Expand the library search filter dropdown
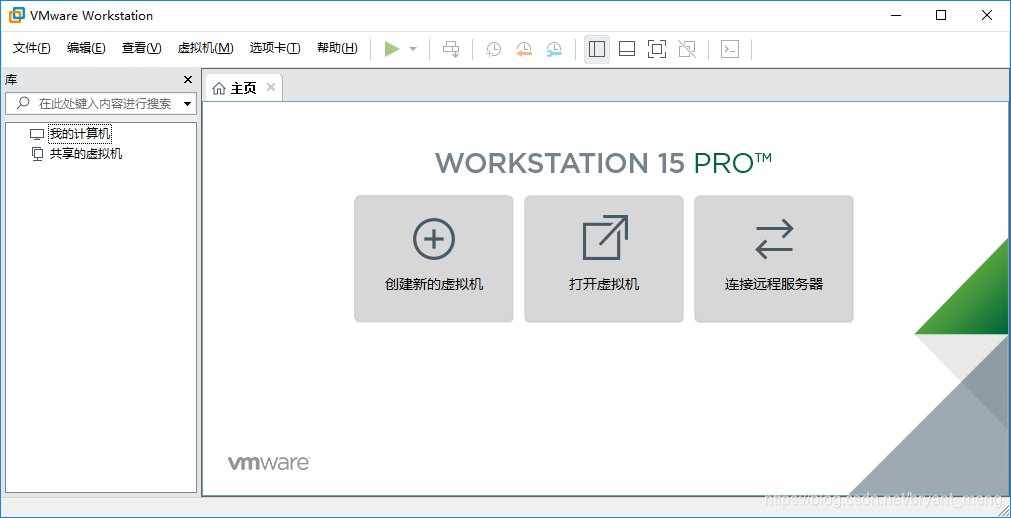 tap(188, 104)
